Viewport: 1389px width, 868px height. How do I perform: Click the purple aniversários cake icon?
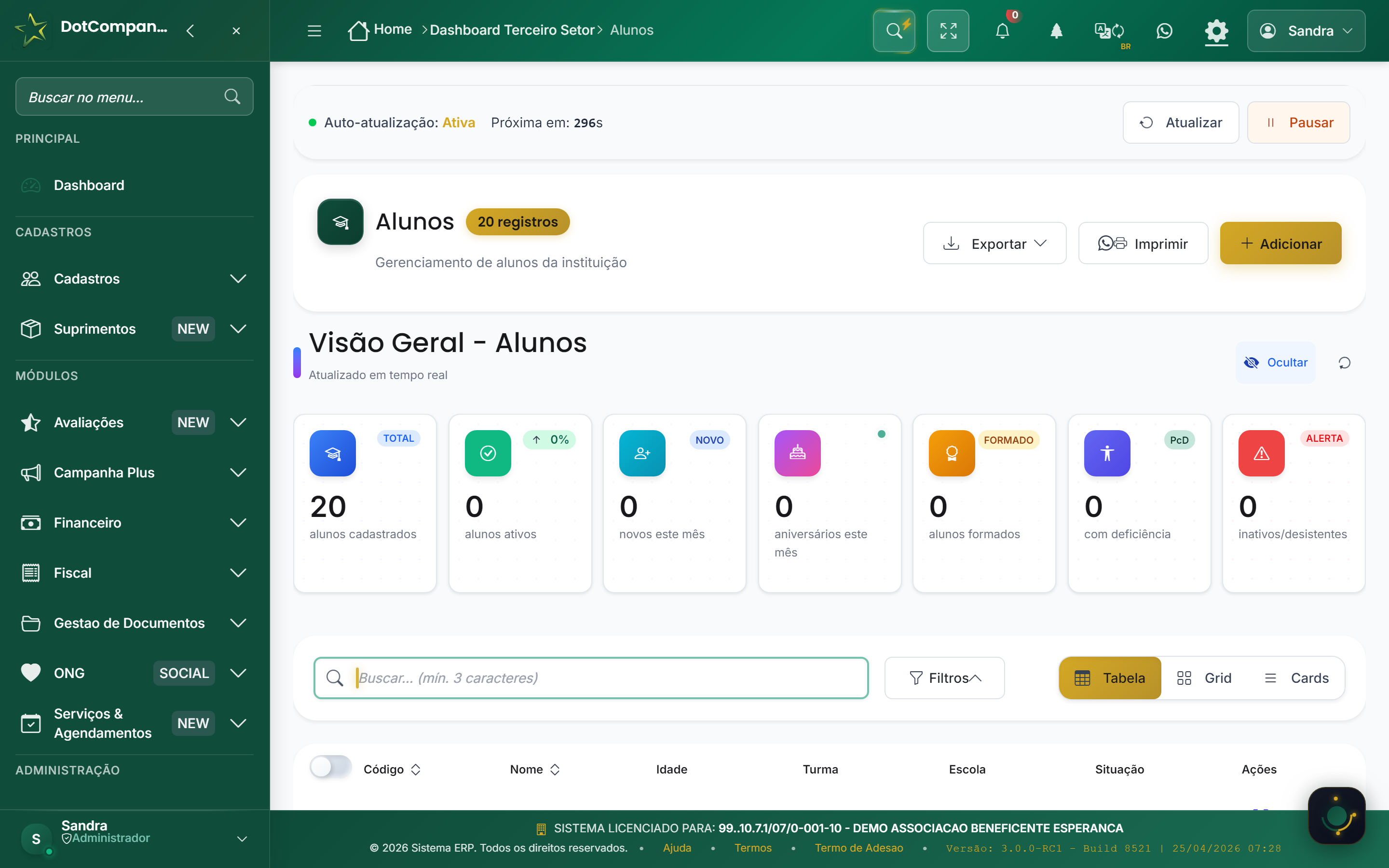(797, 453)
